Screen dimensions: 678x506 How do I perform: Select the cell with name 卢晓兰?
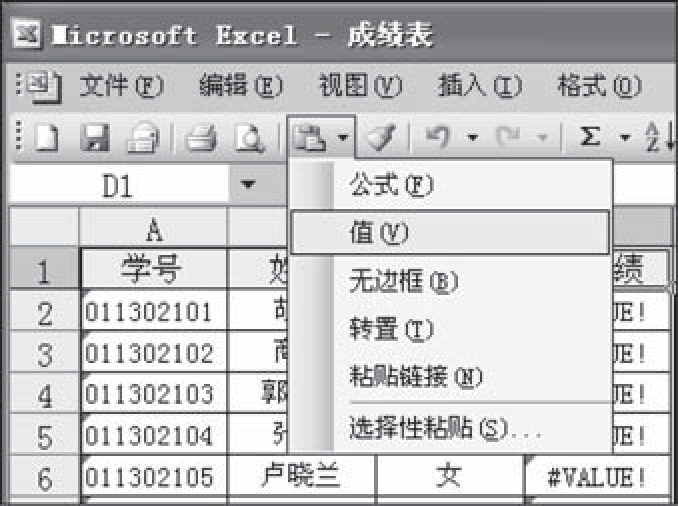pos(301,476)
